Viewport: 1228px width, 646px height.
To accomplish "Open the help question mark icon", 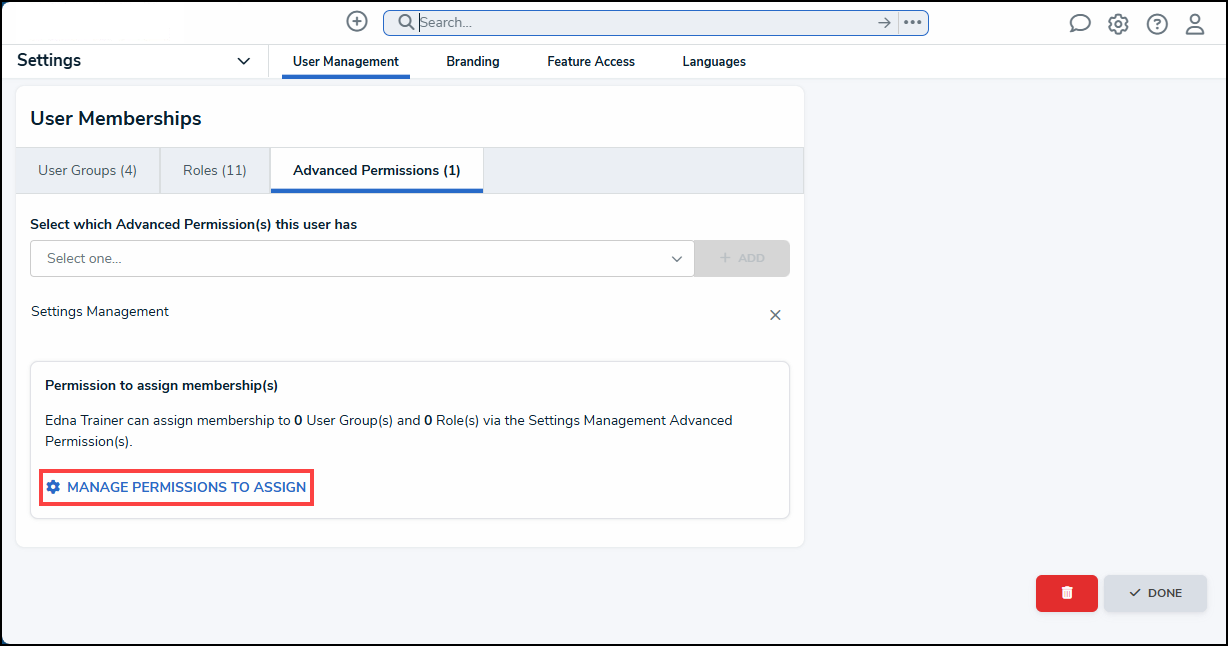I will coord(1157,24).
